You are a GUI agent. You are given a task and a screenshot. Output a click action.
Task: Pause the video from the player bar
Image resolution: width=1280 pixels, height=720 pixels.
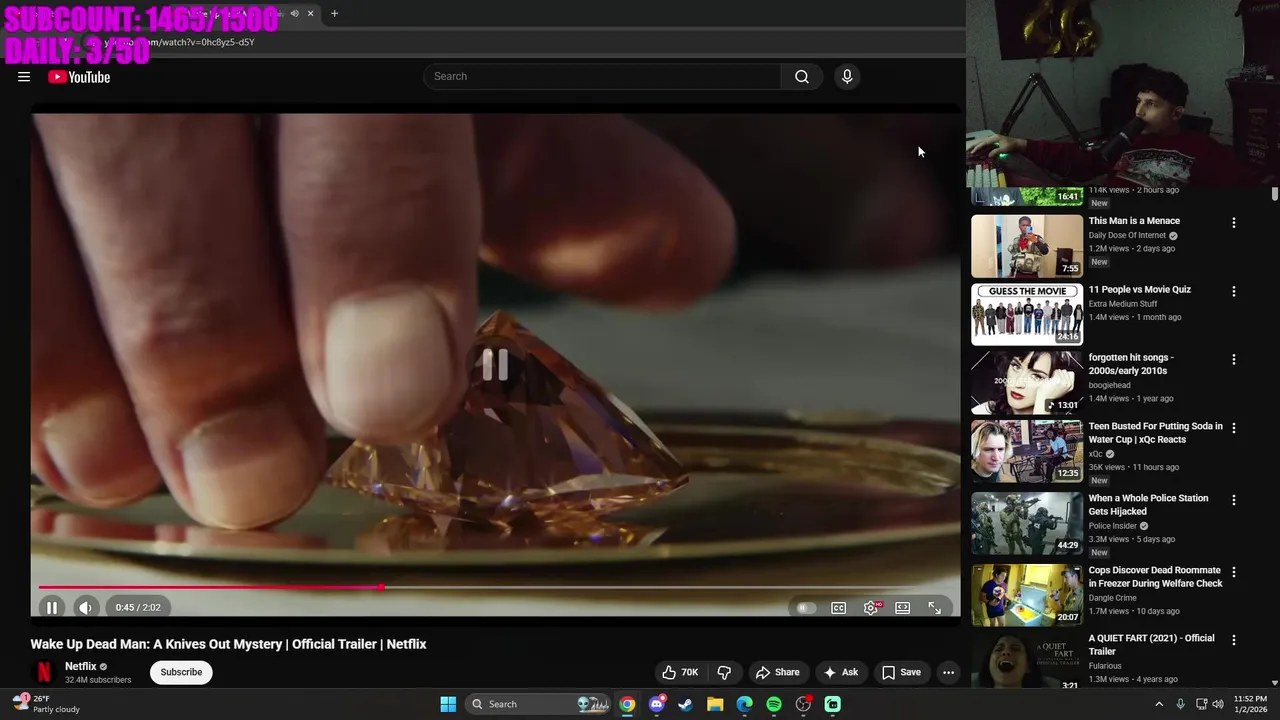pos(51,607)
